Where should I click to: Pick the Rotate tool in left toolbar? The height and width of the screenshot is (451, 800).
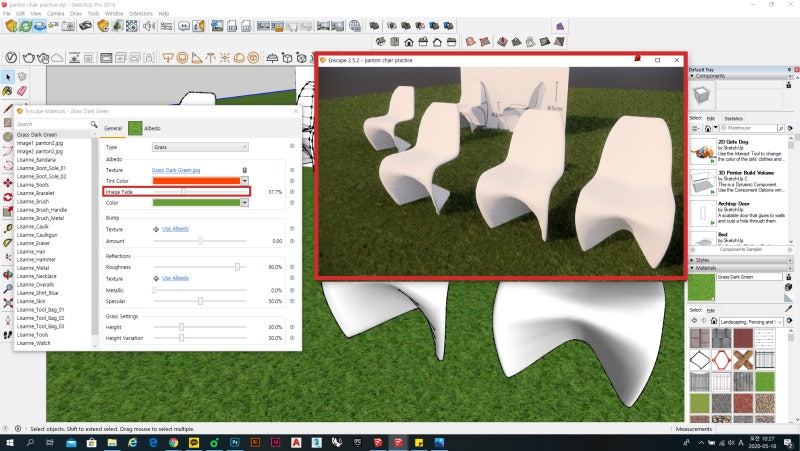[8, 197]
